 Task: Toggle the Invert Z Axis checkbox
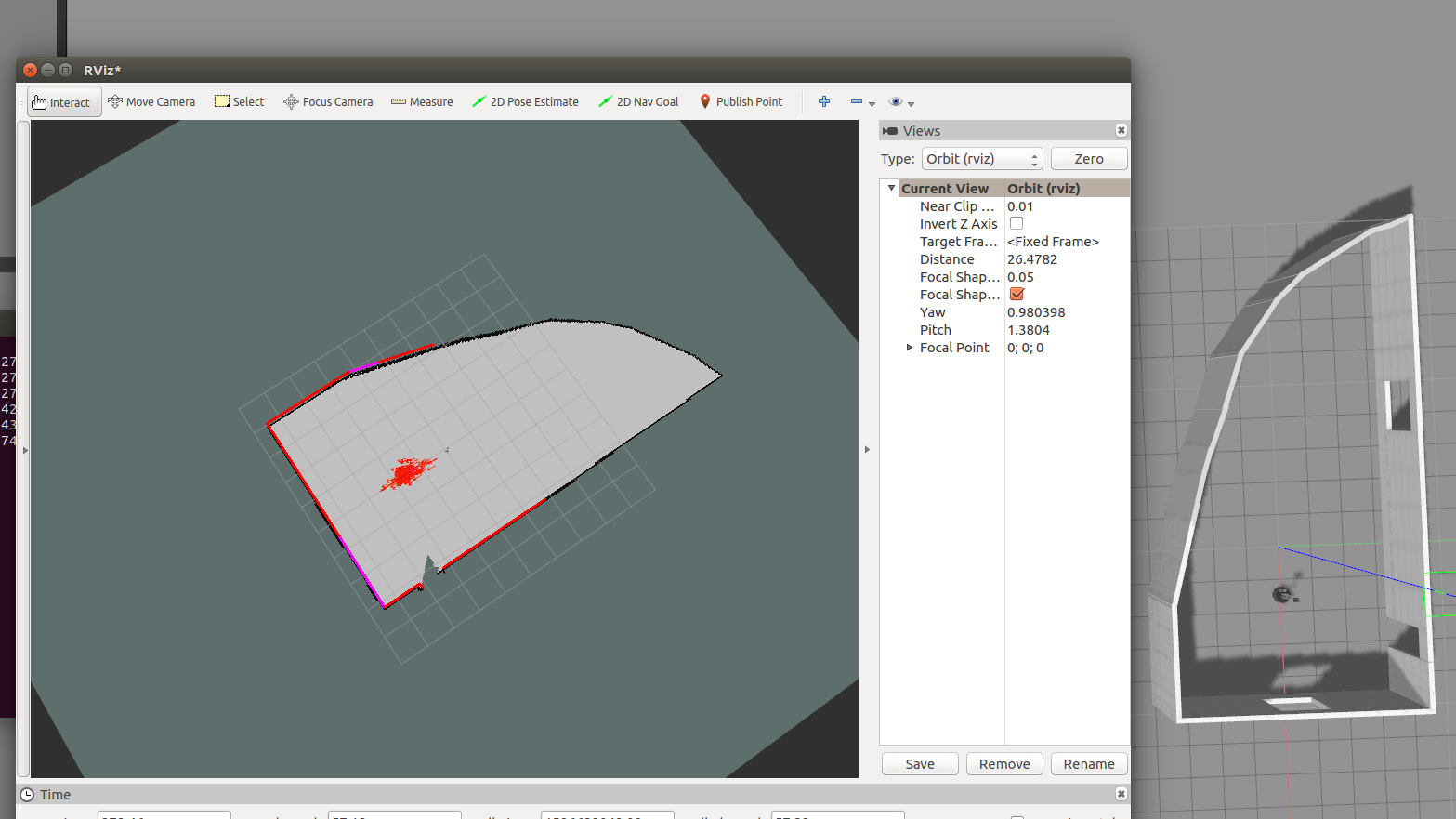[x=1016, y=223]
